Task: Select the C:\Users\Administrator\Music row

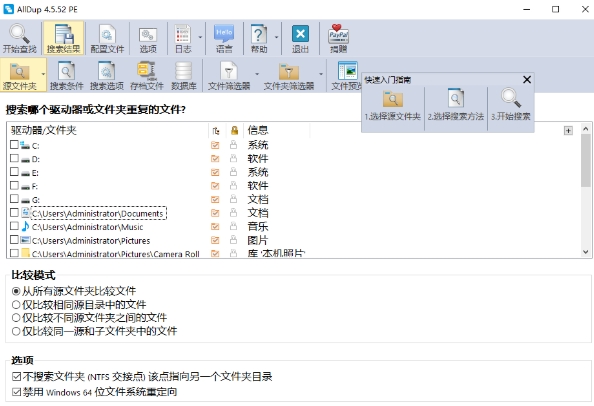Action: [88, 227]
